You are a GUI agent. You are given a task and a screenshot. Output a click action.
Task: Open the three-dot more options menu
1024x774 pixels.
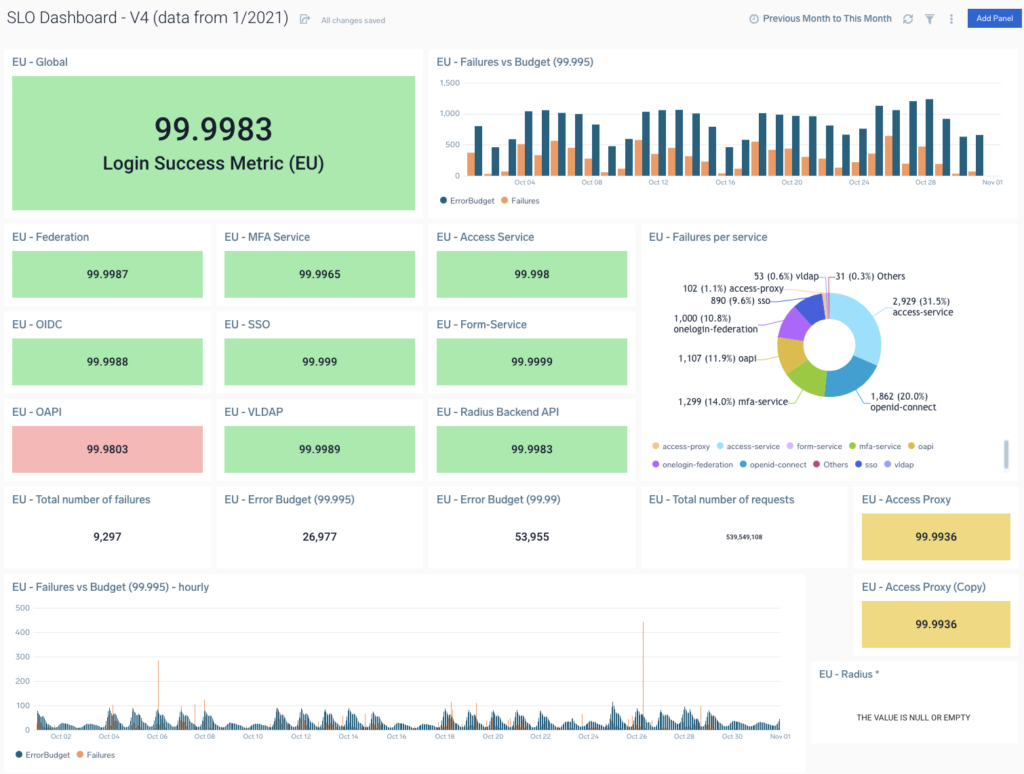point(951,19)
